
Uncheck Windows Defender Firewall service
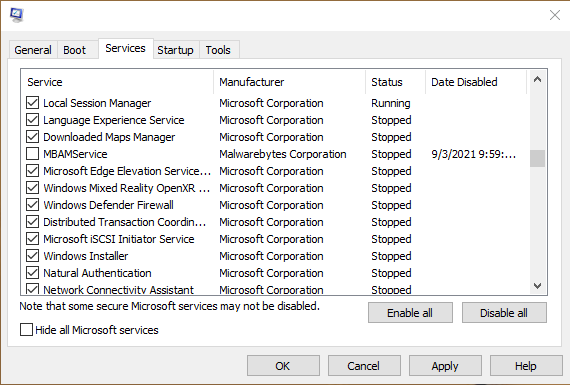click(x=32, y=205)
